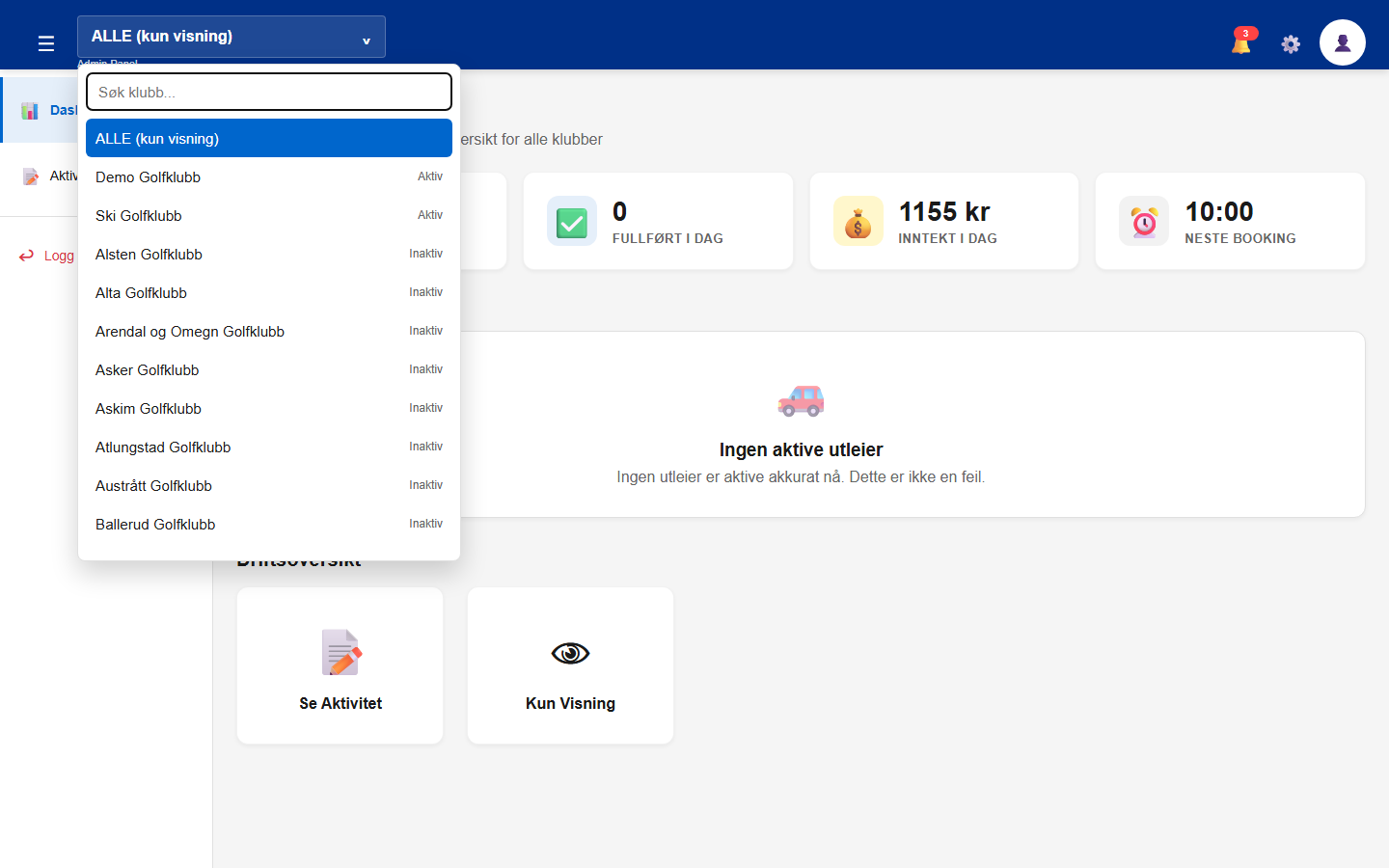Click the Dashboard chart icon in sidebar
Image resolution: width=1389 pixels, height=868 pixels.
30,110
